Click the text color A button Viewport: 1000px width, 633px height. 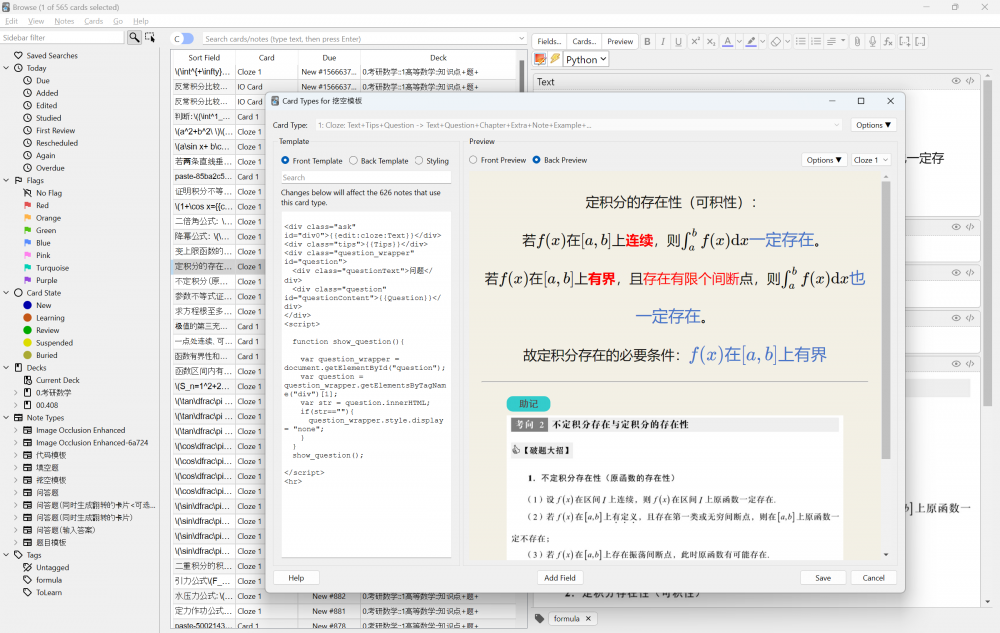coord(727,41)
